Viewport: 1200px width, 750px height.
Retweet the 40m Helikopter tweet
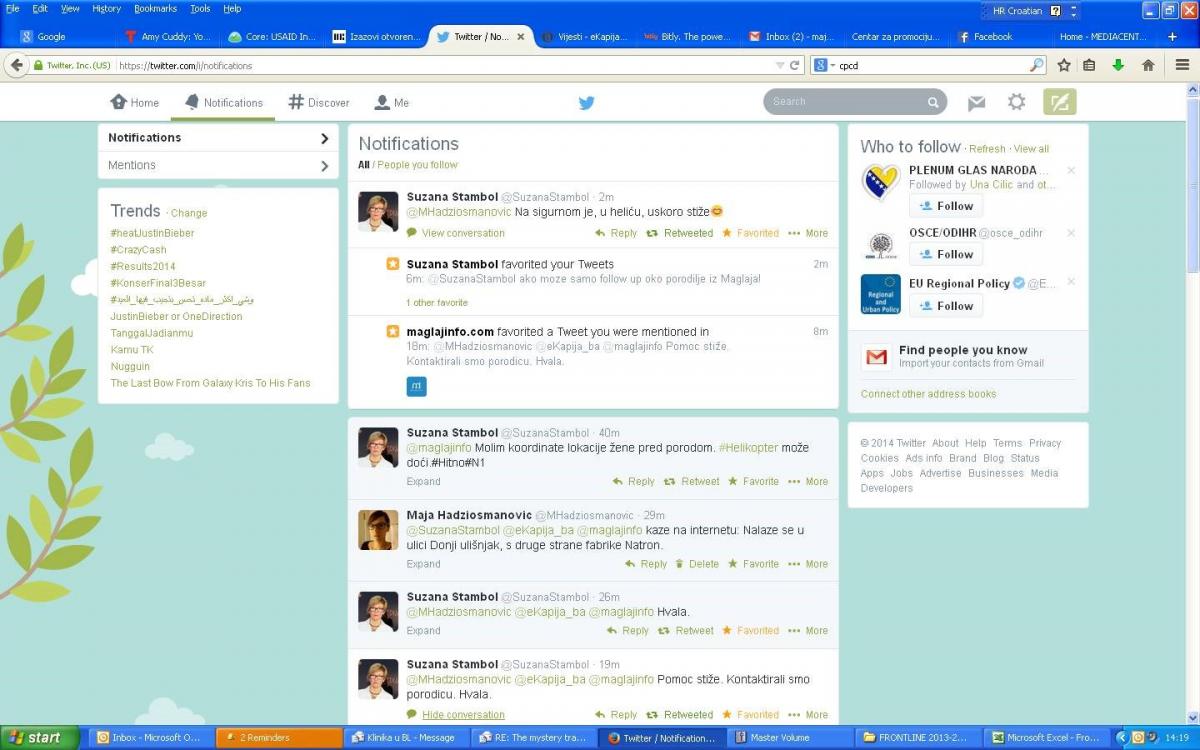691,481
